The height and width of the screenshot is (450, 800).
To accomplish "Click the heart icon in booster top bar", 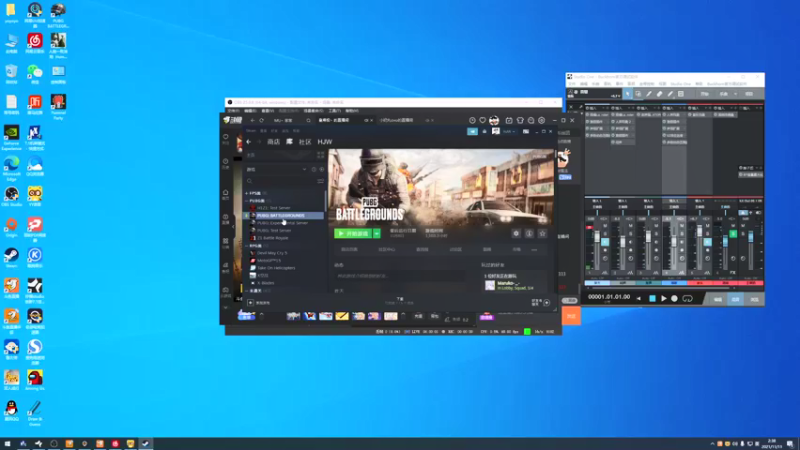I will [x=483, y=120].
